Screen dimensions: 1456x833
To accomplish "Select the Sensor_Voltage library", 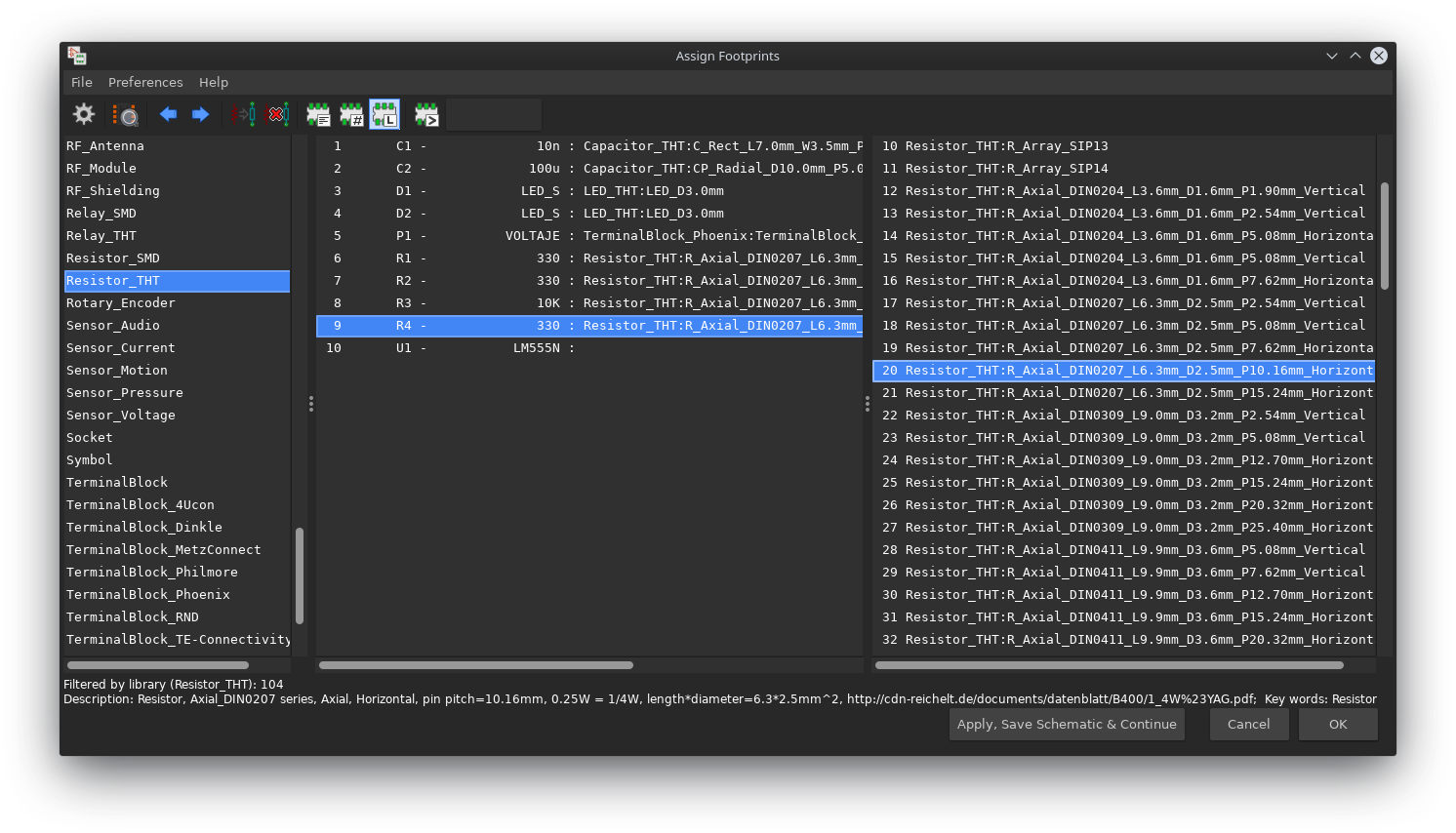I will click(x=177, y=415).
